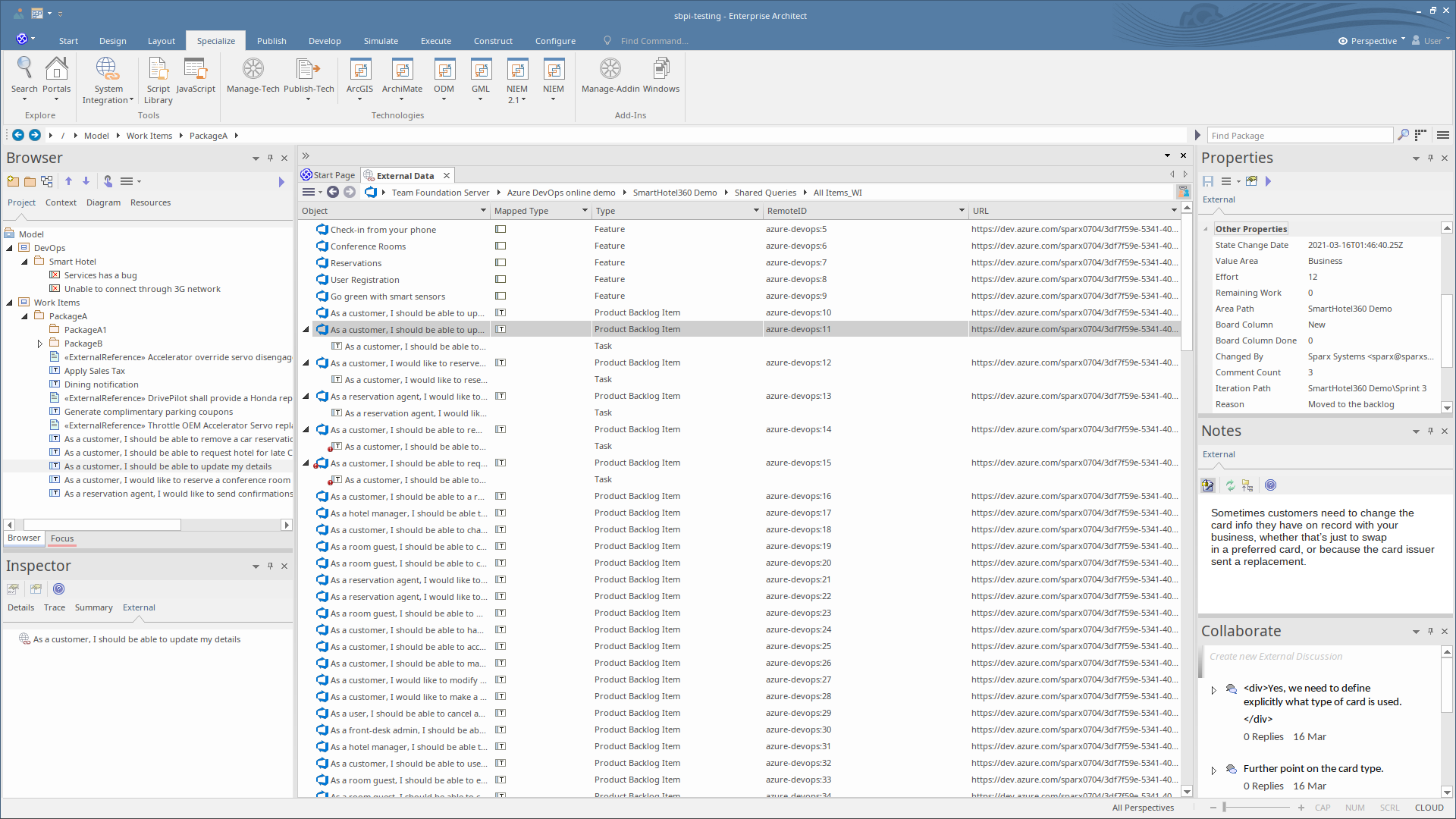The image size is (1456, 819).
Task: Open the System Integration ribbon button
Action: pyautogui.click(x=108, y=80)
